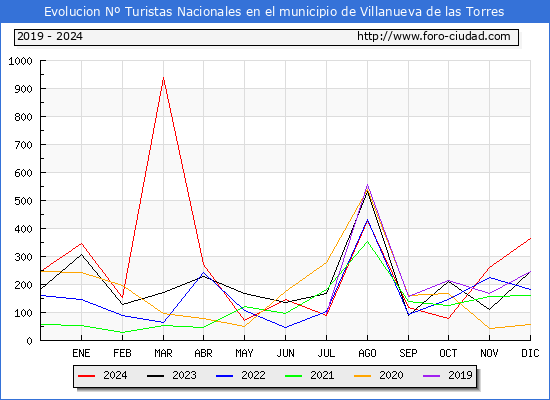
Task: Click the green 2021 low point at FEB
Action: (x=122, y=332)
